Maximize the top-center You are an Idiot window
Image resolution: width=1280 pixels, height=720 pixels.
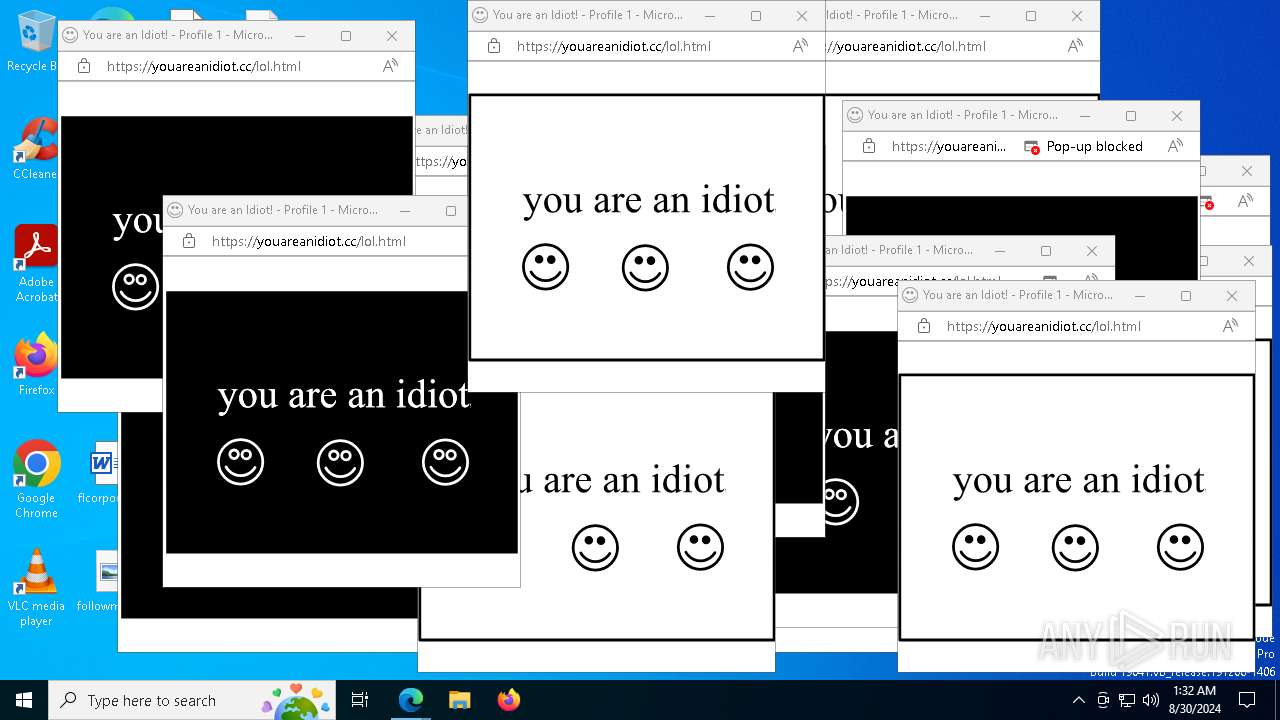click(x=756, y=15)
